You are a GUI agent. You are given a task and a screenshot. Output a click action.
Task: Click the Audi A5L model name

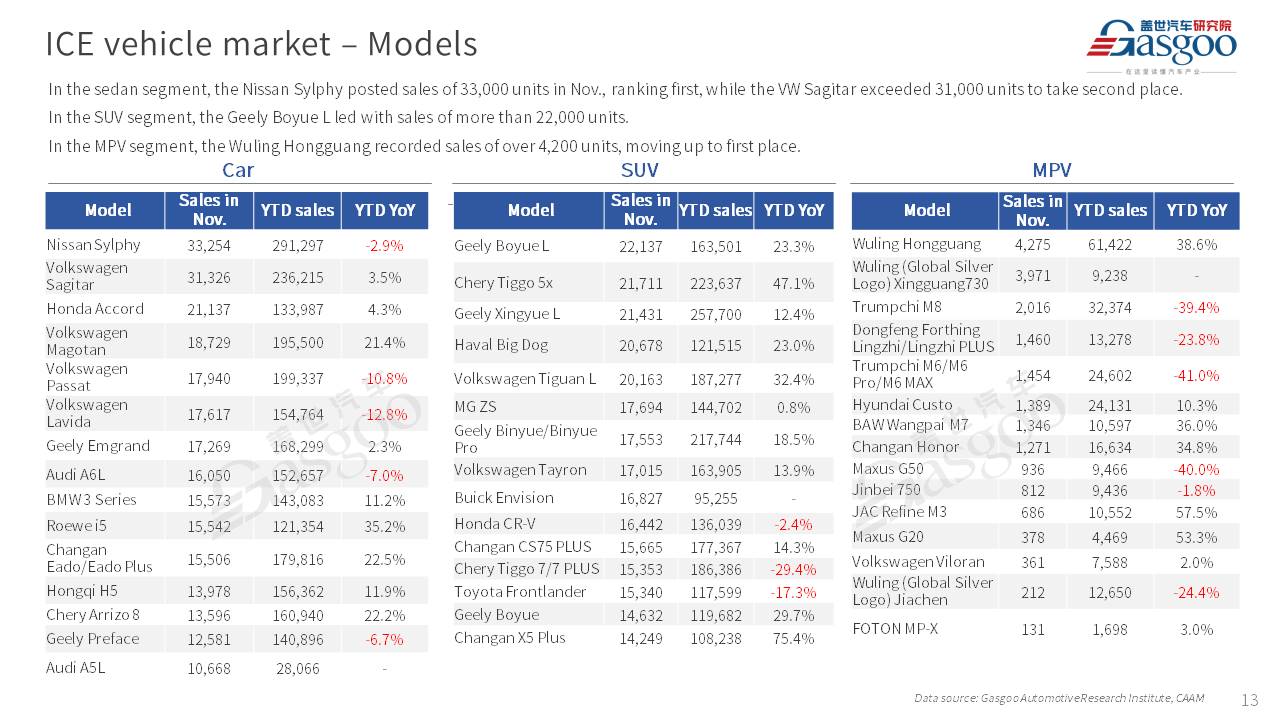click(77, 667)
